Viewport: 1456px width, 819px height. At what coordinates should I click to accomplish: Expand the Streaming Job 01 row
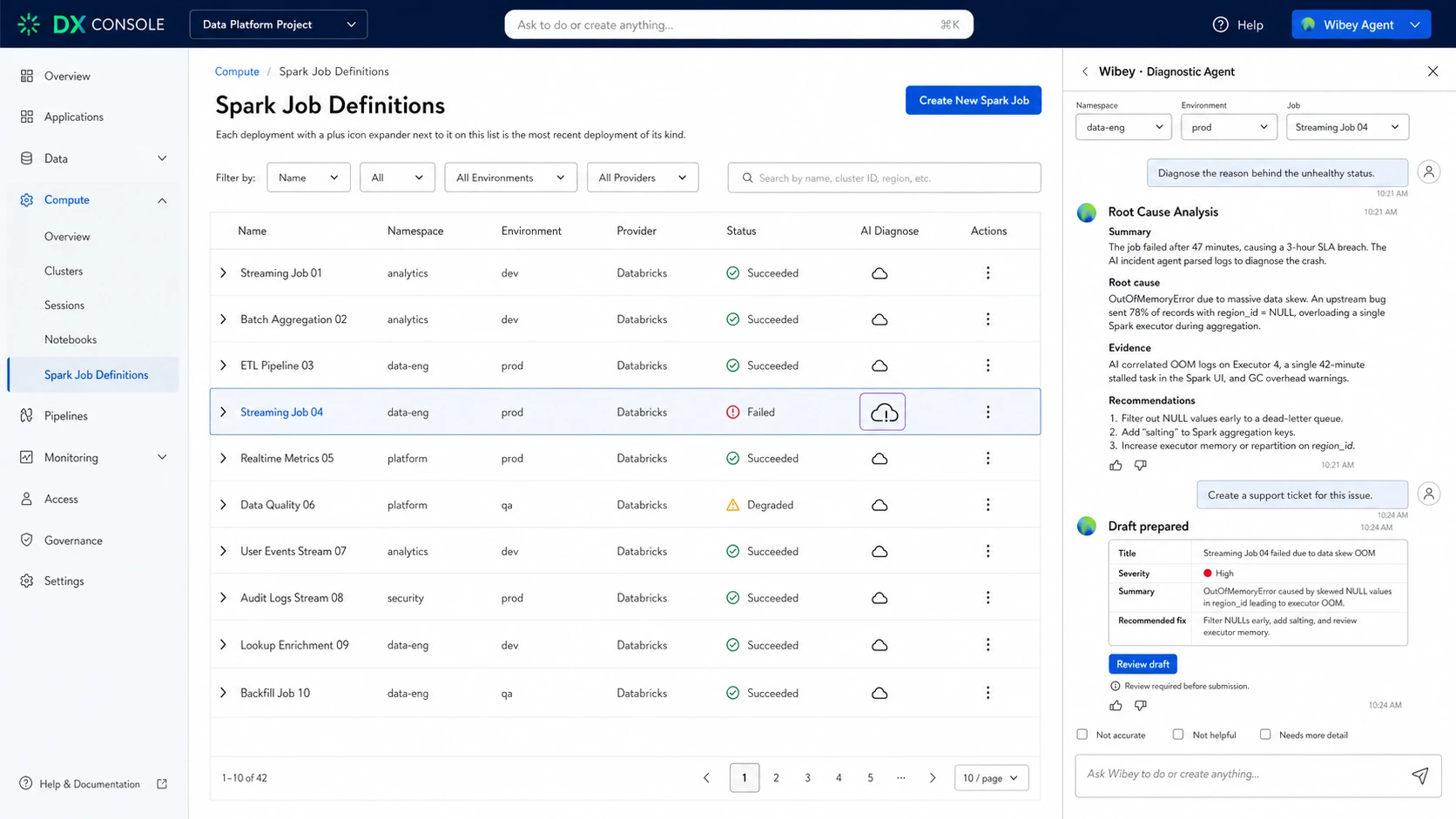click(223, 273)
